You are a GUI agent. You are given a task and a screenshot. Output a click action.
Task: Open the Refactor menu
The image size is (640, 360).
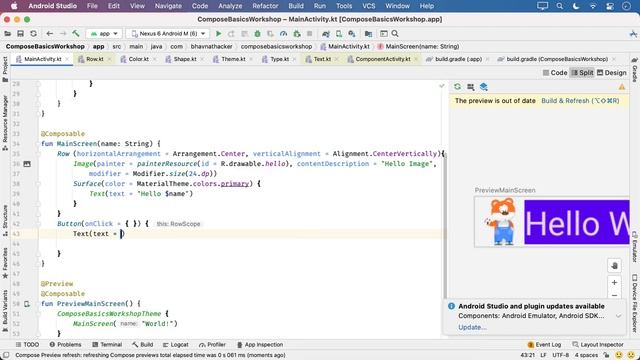point(265,6)
